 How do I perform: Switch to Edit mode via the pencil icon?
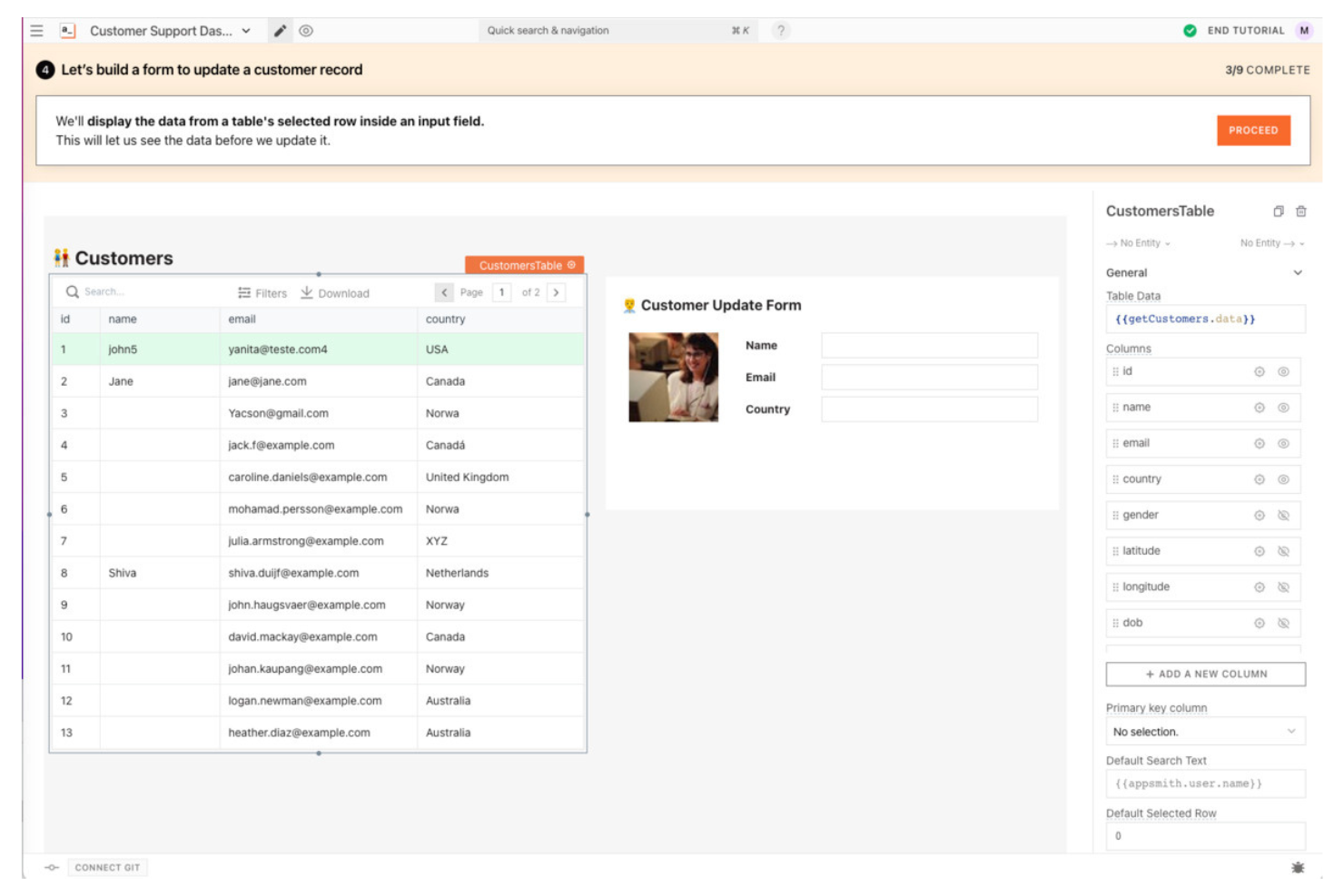tap(282, 30)
